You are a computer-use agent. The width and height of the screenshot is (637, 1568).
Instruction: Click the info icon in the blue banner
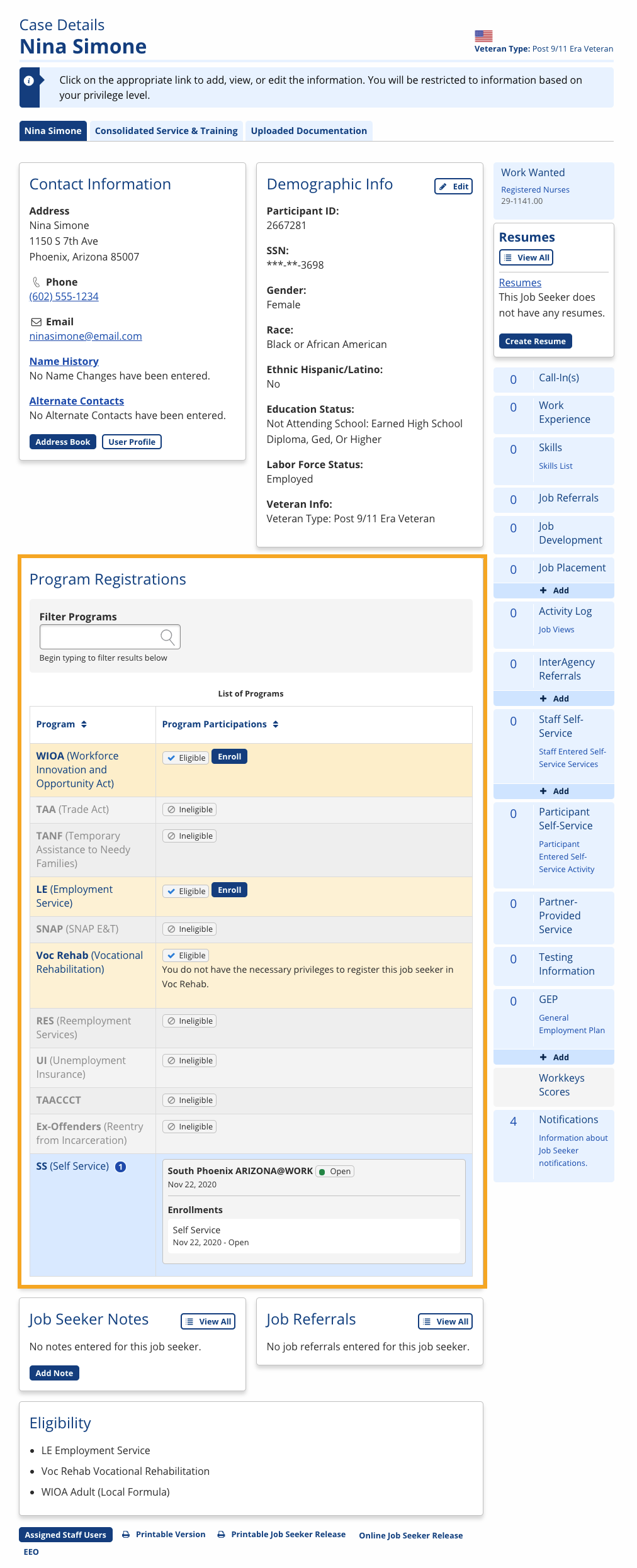point(29,81)
